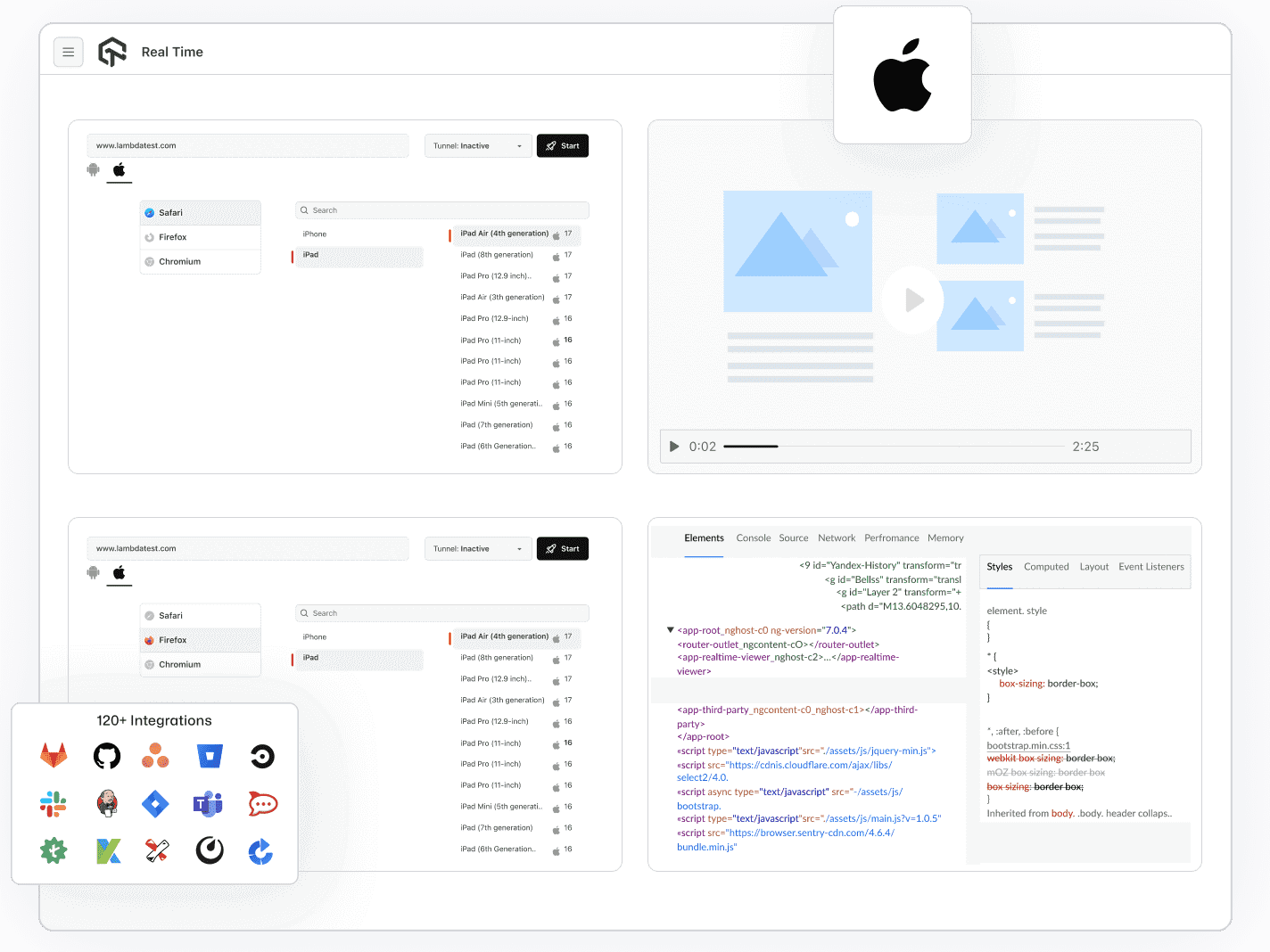Open the Tunnel: Inactive dropdown in the lower panel
The image size is (1270, 952).
(478, 549)
